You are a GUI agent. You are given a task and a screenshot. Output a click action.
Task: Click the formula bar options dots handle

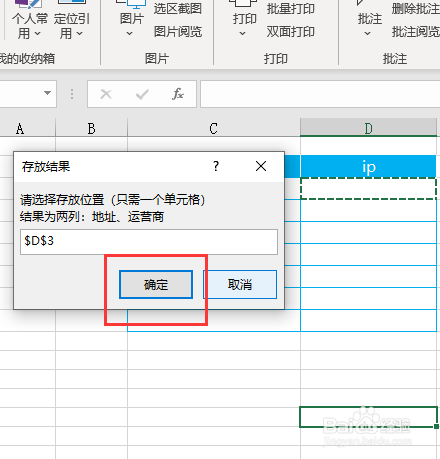click(72, 94)
